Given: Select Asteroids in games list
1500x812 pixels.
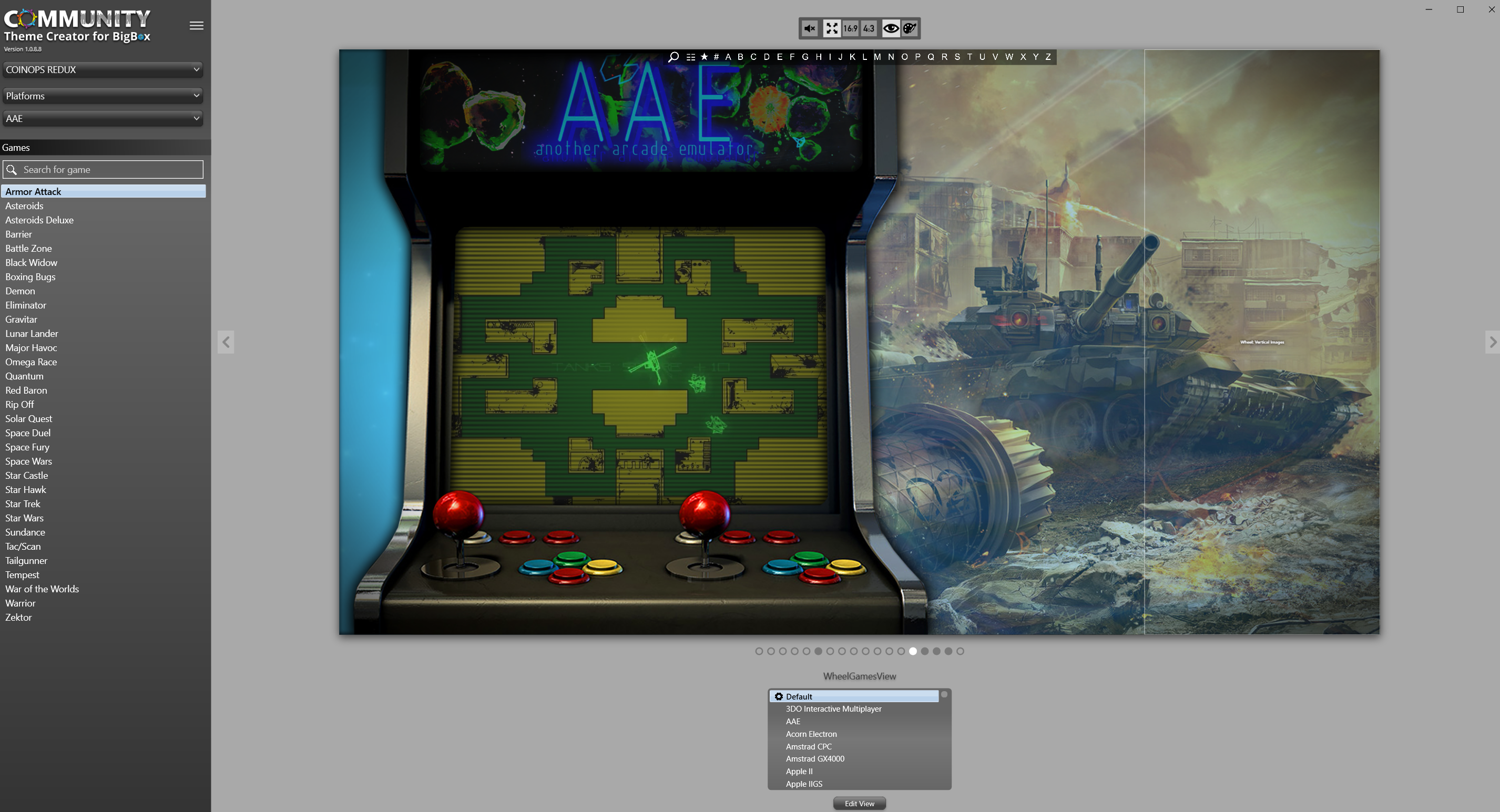Looking at the screenshot, I should click(x=104, y=205).
